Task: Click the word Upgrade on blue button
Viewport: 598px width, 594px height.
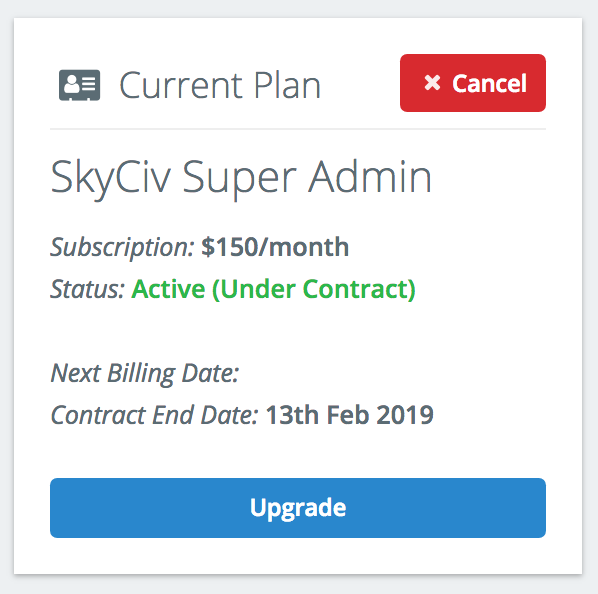Action: (x=298, y=509)
